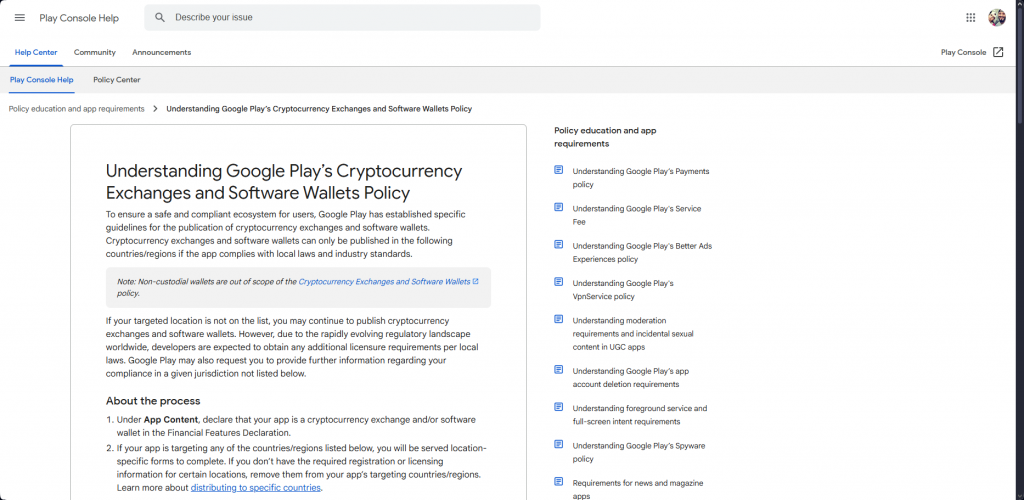Image resolution: width=1024 pixels, height=500 pixels.
Task: Click the external-link icon after Software Wallets link
Action: click(x=475, y=281)
